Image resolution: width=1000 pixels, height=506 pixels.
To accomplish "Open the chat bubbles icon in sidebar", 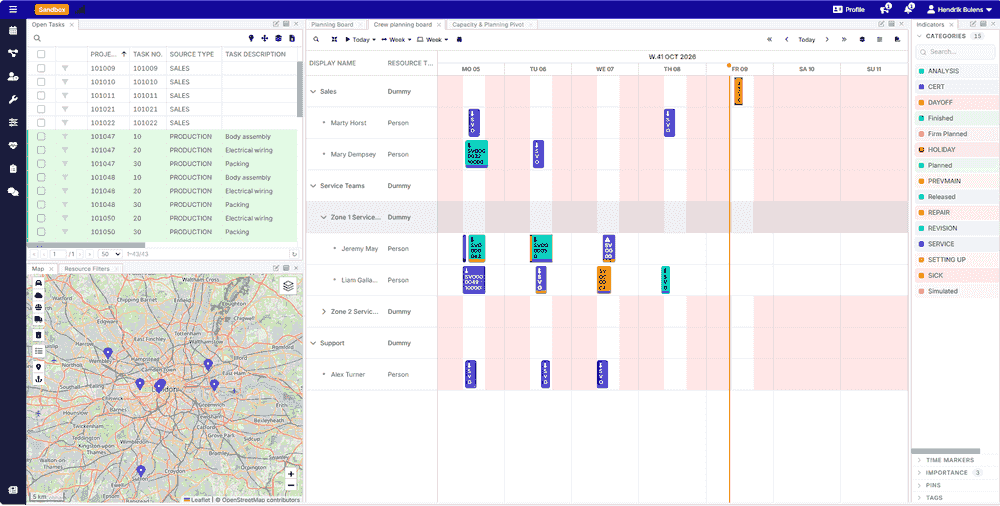I will [x=13, y=191].
